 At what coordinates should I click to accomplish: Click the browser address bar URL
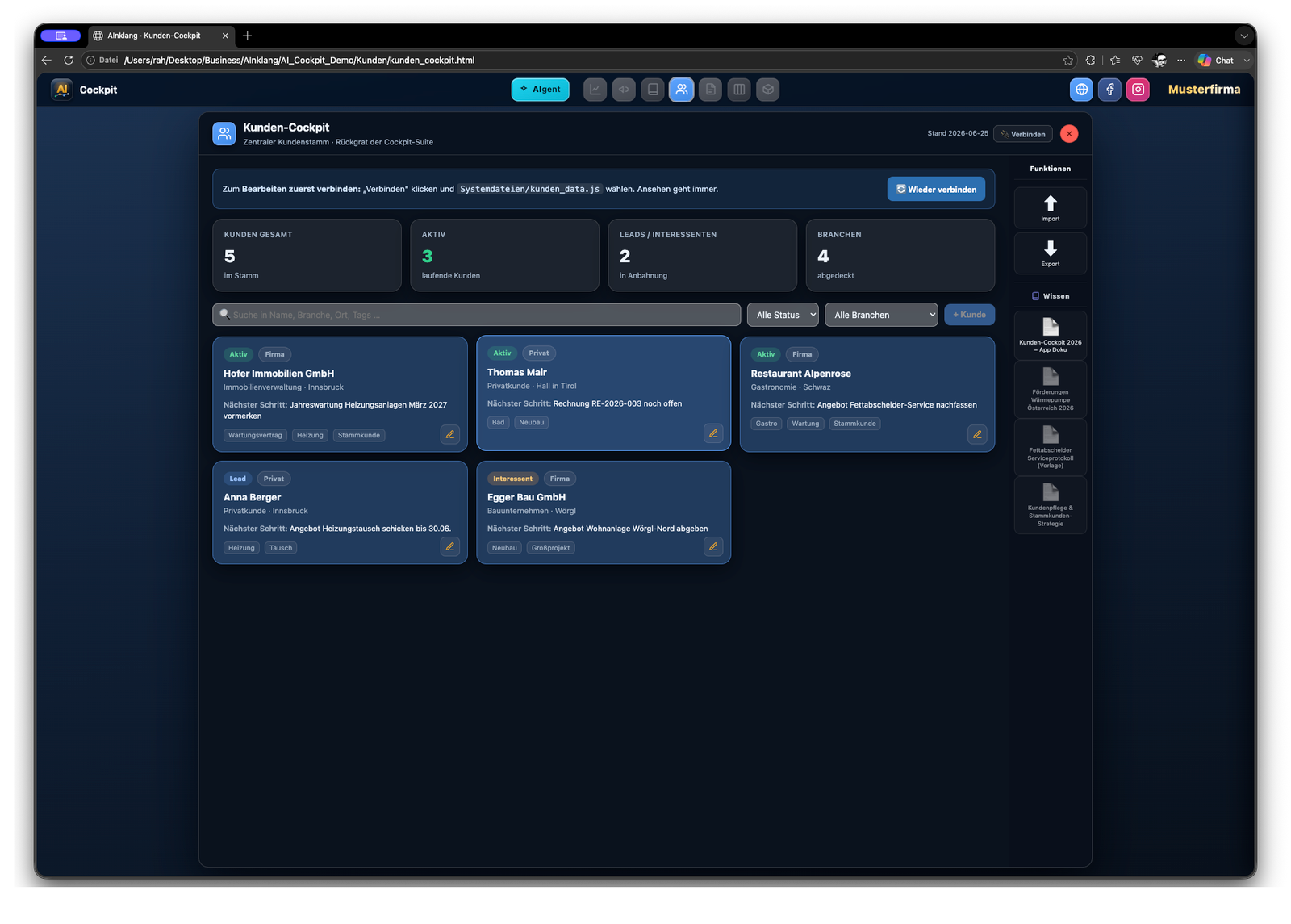click(x=299, y=61)
